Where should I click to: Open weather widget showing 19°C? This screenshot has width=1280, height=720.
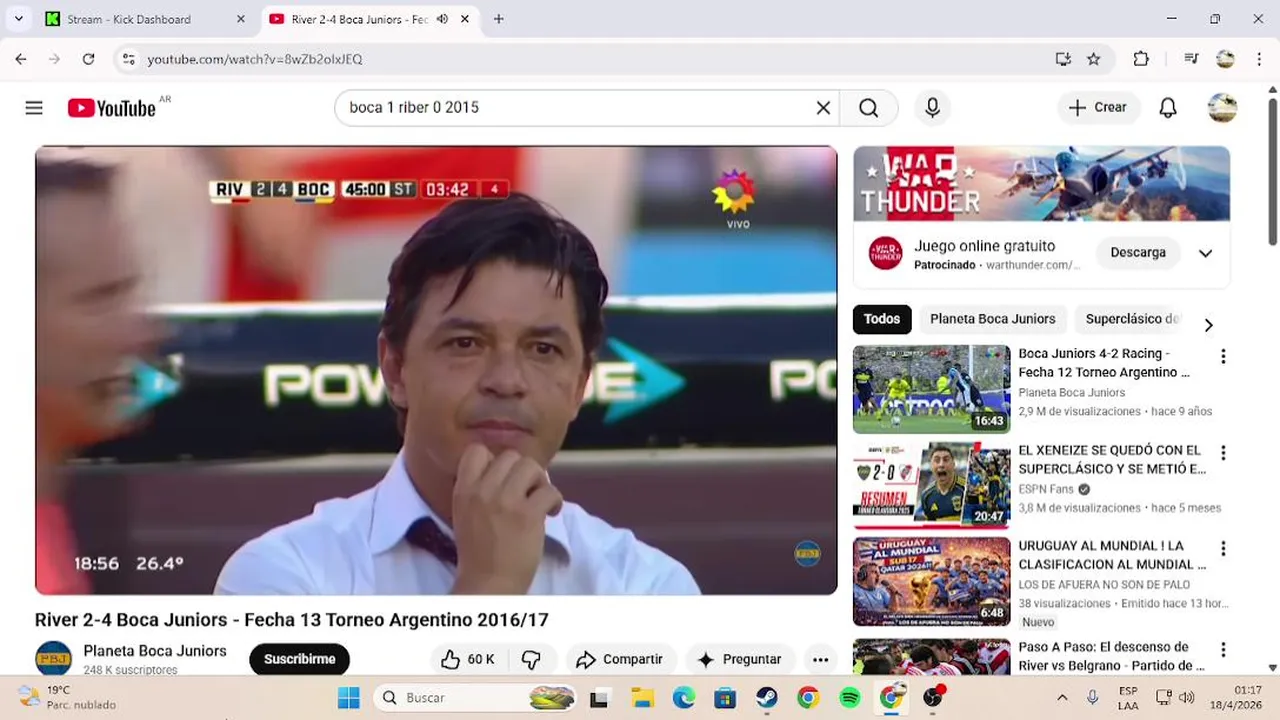68,697
